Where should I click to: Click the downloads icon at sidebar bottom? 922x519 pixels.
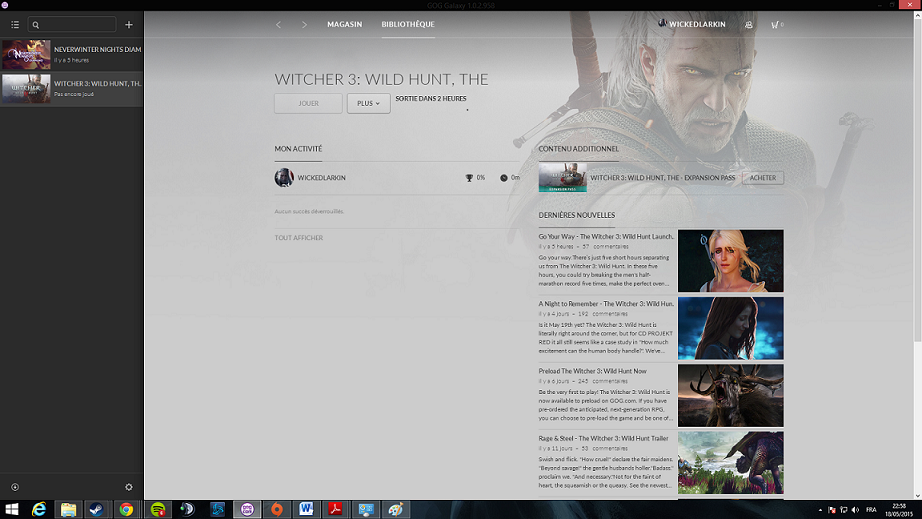point(15,487)
